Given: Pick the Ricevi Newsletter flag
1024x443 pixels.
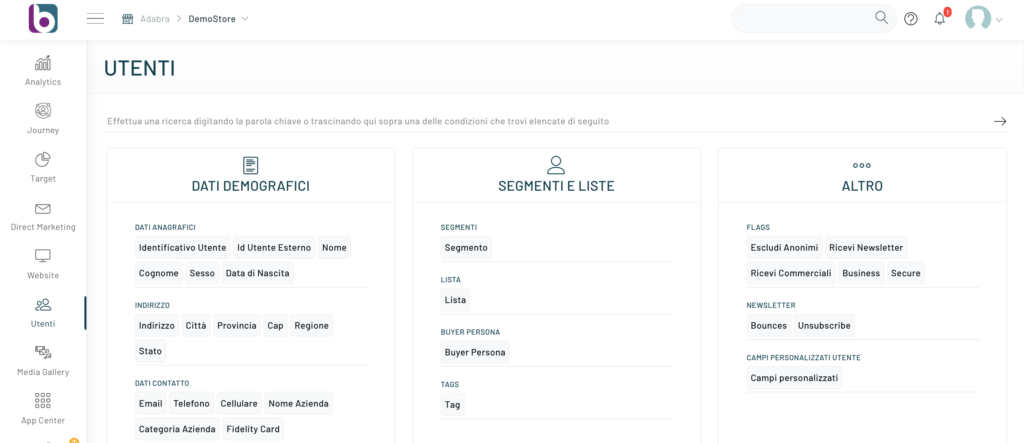Looking at the screenshot, I should click(x=866, y=247).
